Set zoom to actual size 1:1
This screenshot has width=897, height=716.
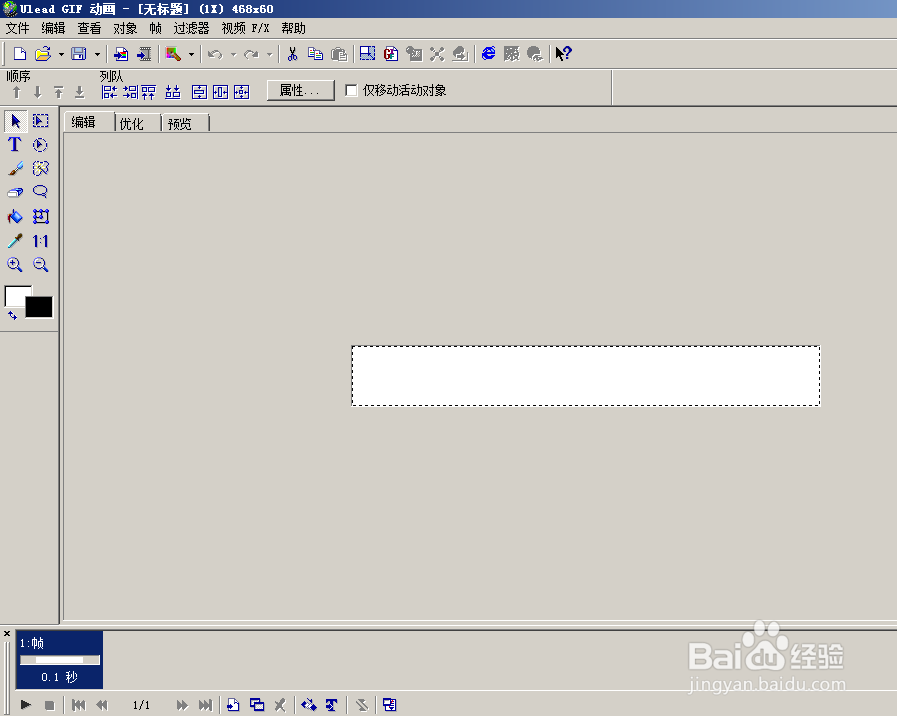[x=40, y=241]
